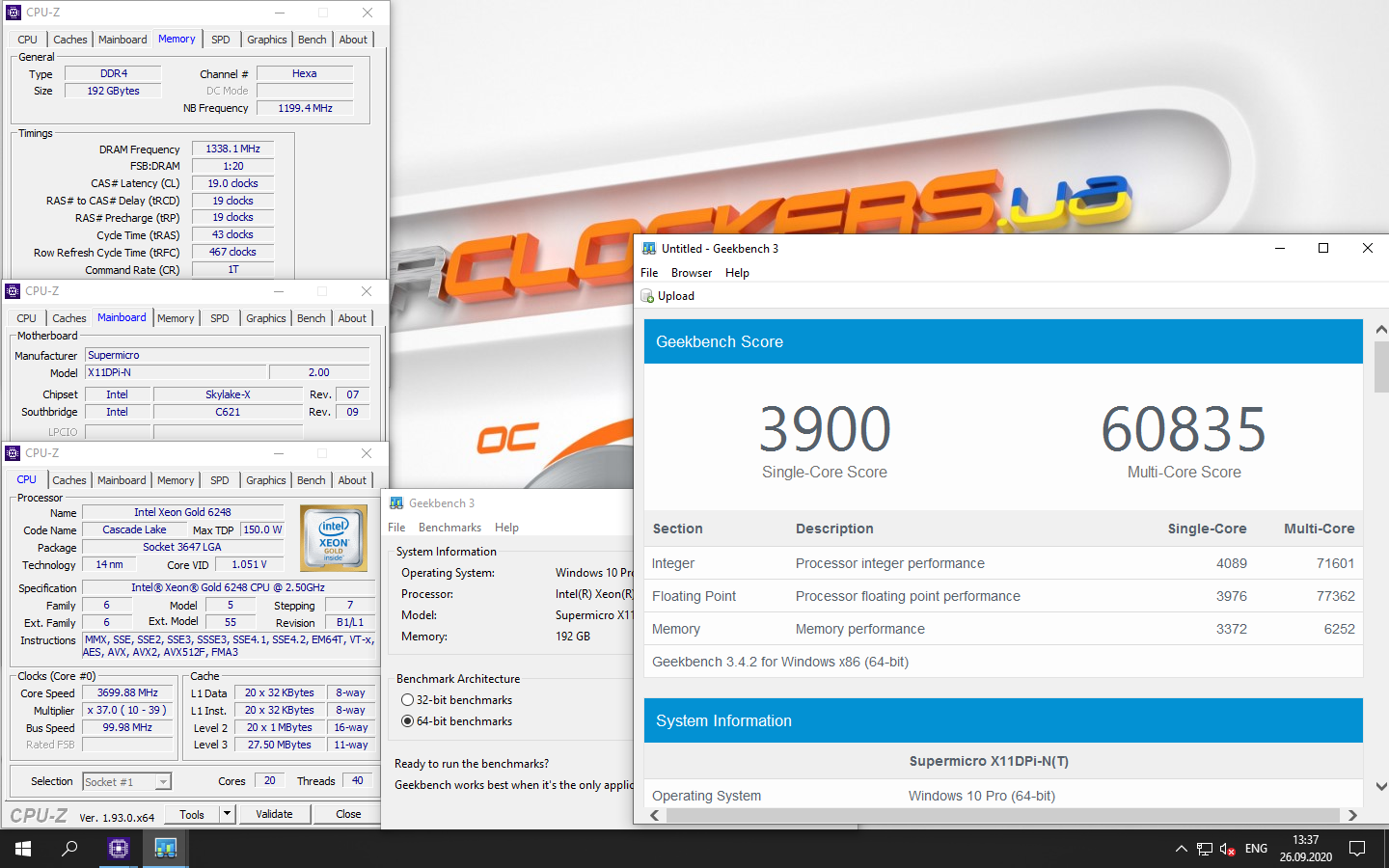Click the Manufacturer Supermicro field
This screenshot has height=868, width=1389.
tap(228, 355)
